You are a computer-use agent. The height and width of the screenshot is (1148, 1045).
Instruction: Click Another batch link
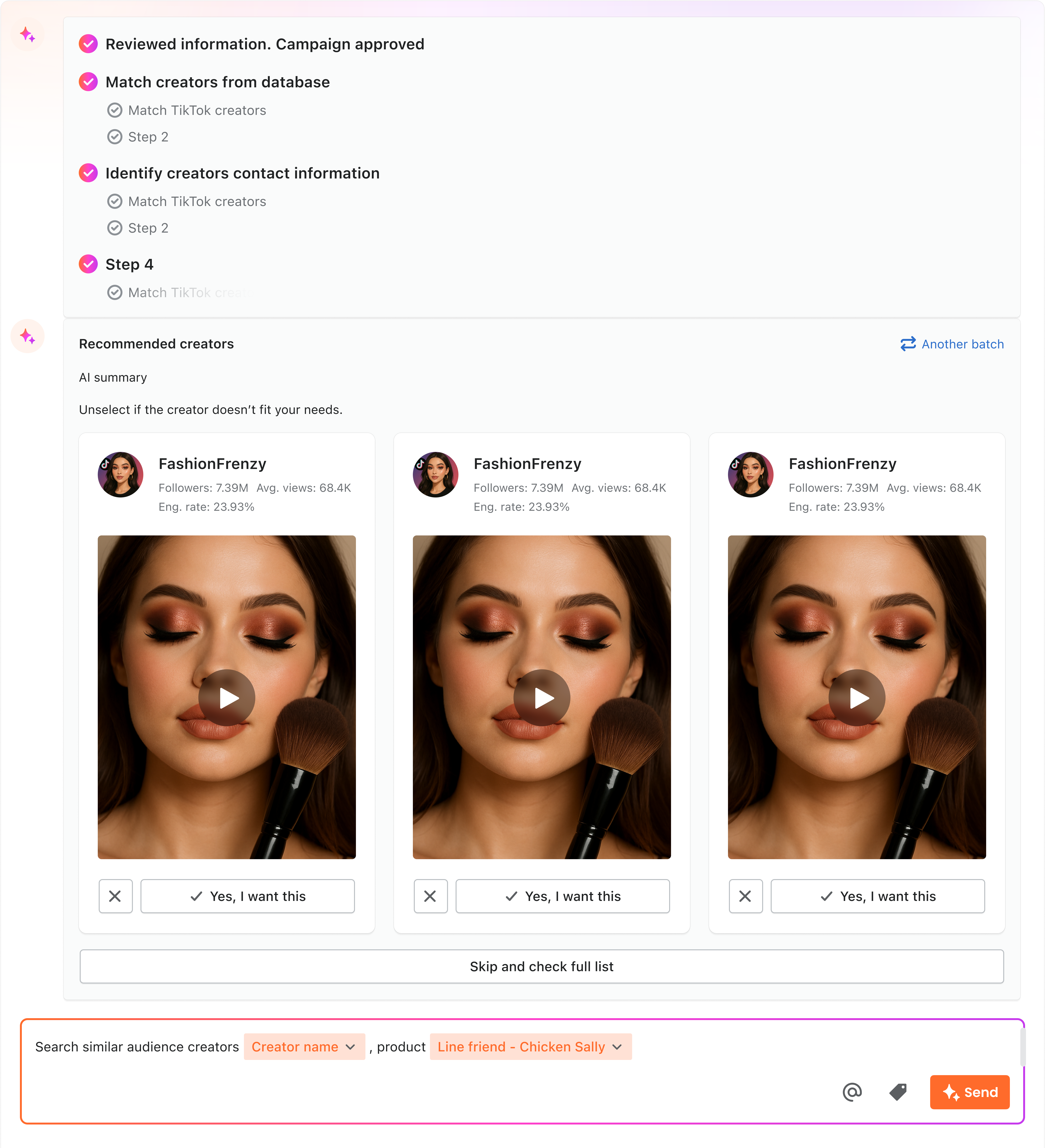click(x=952, y=344)
